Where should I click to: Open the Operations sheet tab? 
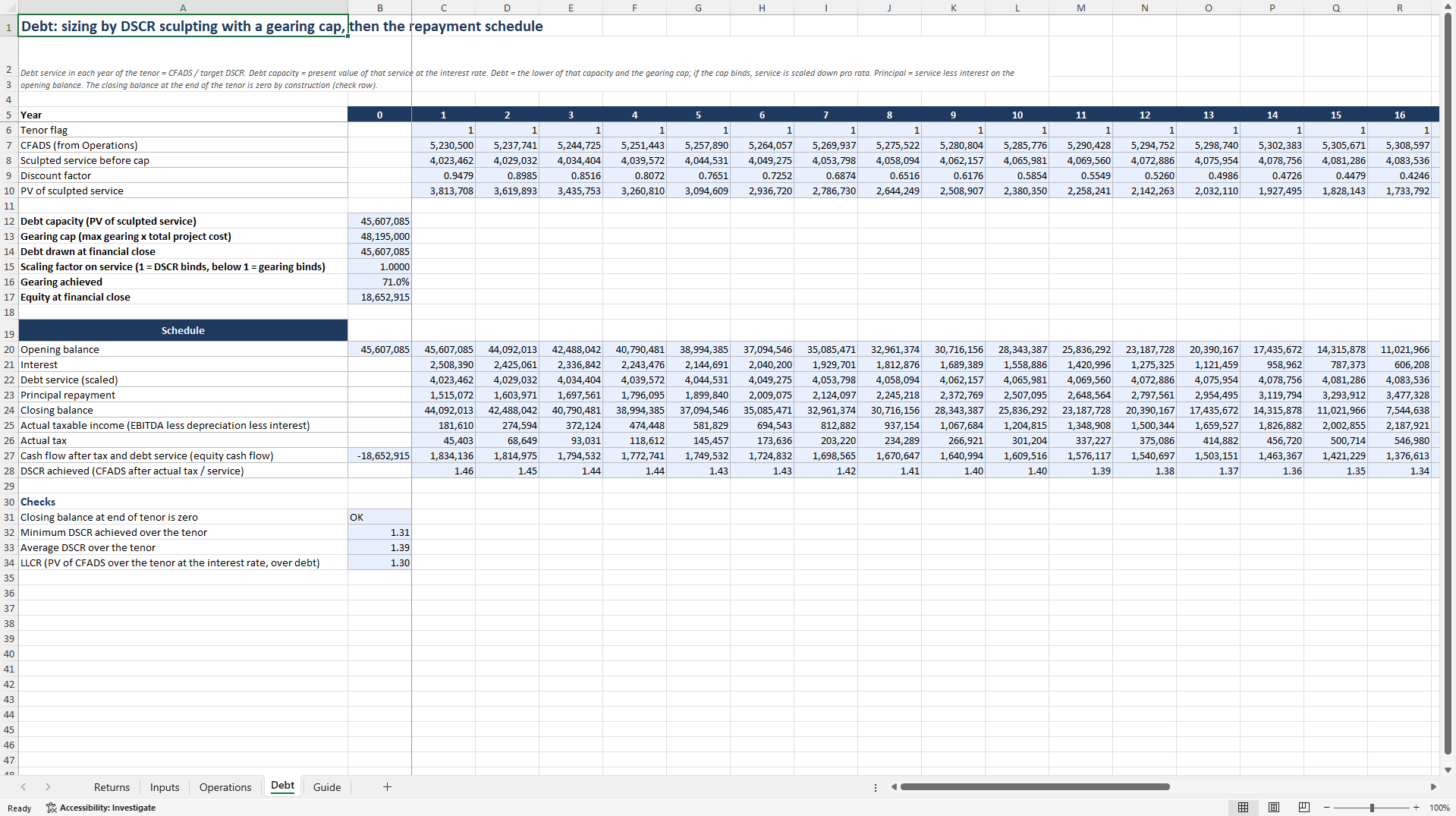click(x=225, y=787)
